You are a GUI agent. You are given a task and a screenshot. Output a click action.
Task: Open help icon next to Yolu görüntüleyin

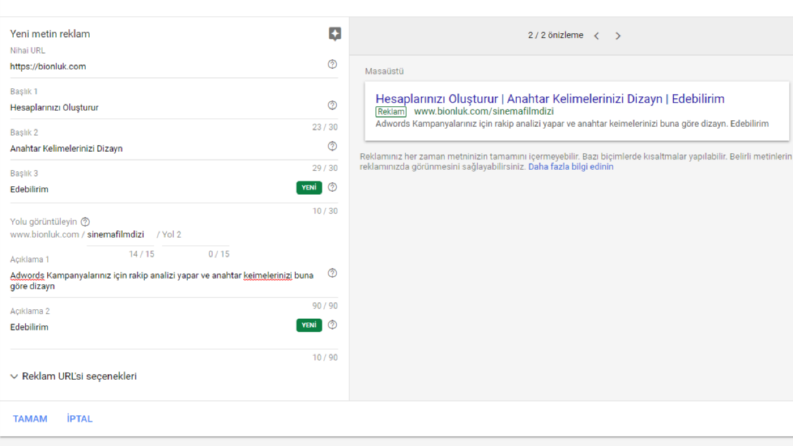pyautogui.click(x=85, y=221)
